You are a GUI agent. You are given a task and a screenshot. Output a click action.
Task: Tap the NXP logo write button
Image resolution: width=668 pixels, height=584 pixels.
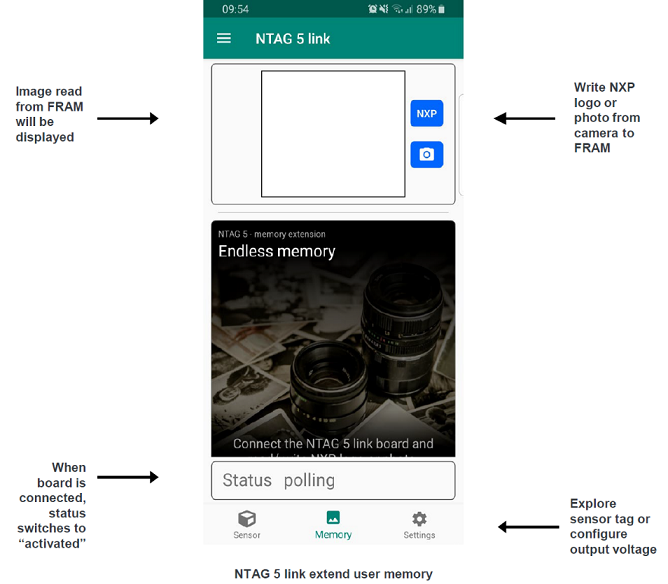point(426,114)
